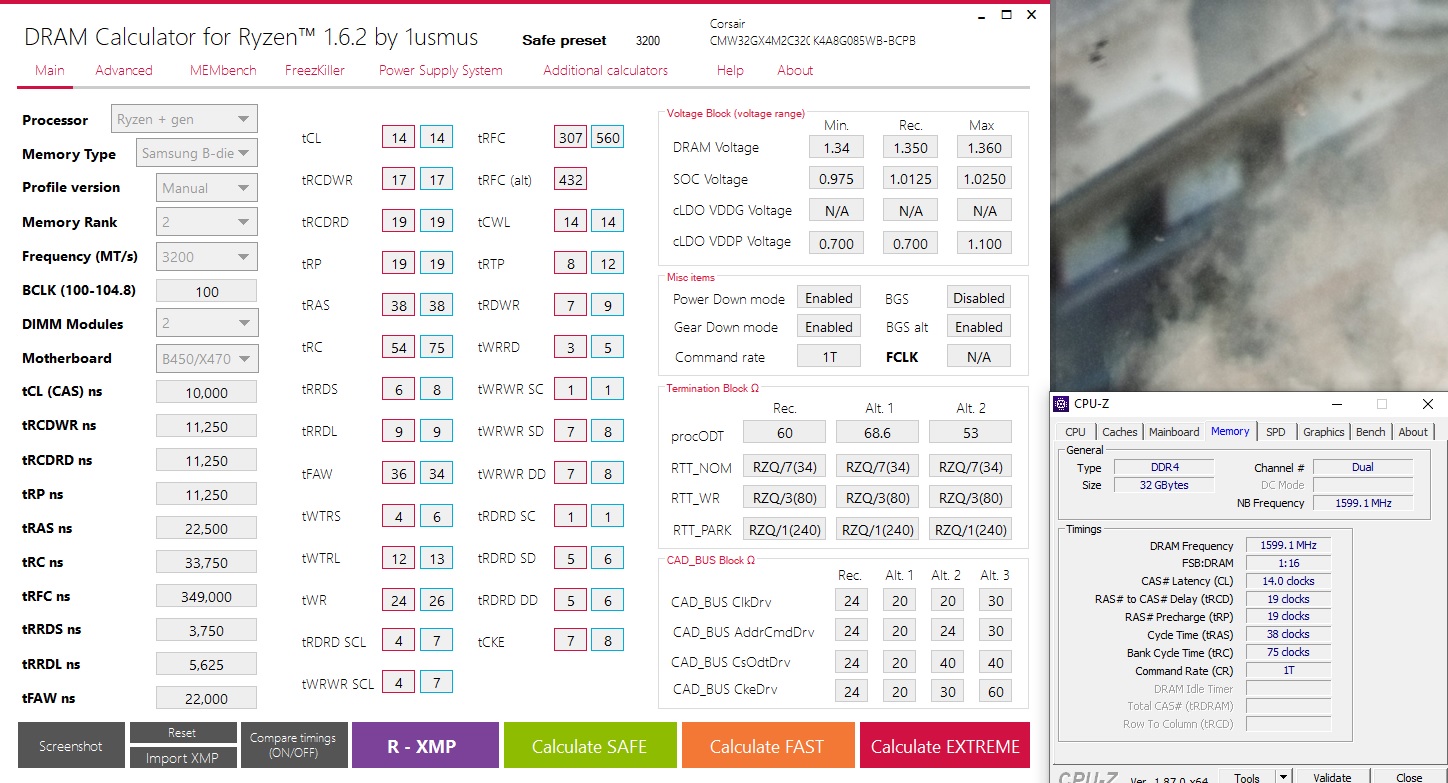Open the Additional calculators tab

[x=605, y=70]
